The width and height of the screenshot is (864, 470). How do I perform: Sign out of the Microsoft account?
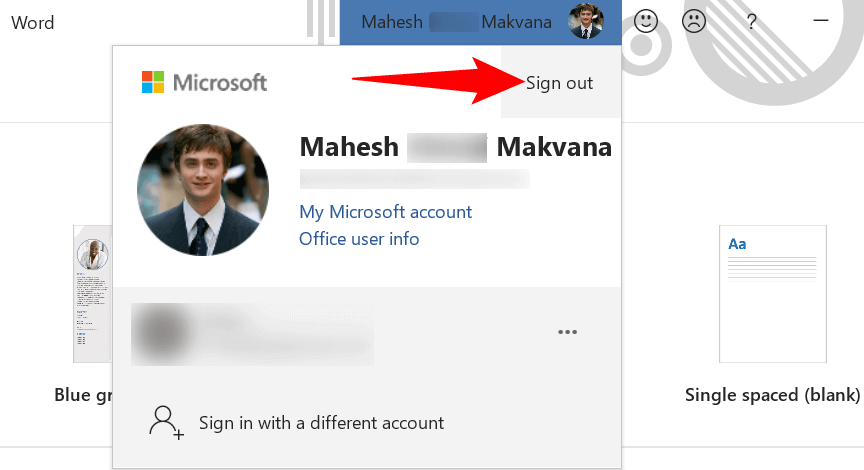[x=559, y=83]
